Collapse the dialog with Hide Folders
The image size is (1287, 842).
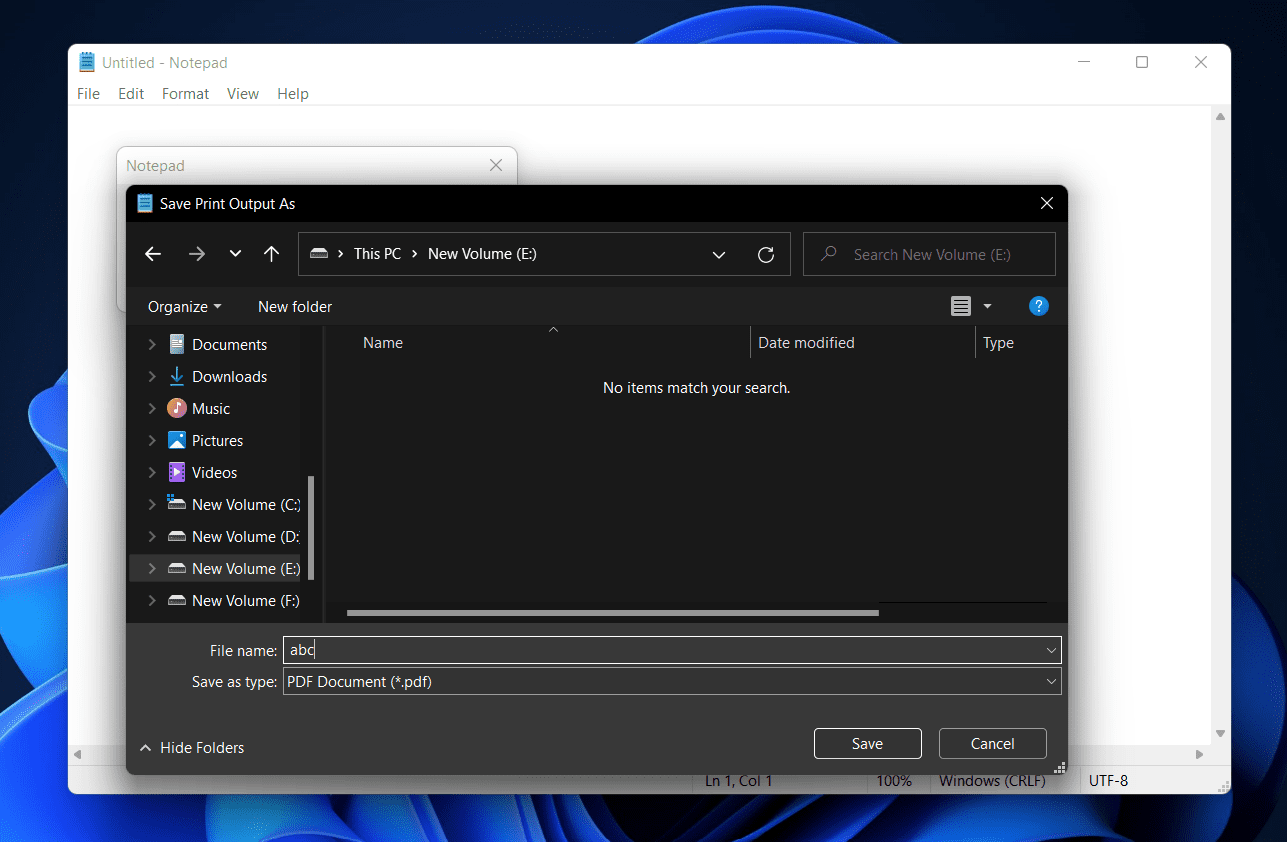coord(192,747)
